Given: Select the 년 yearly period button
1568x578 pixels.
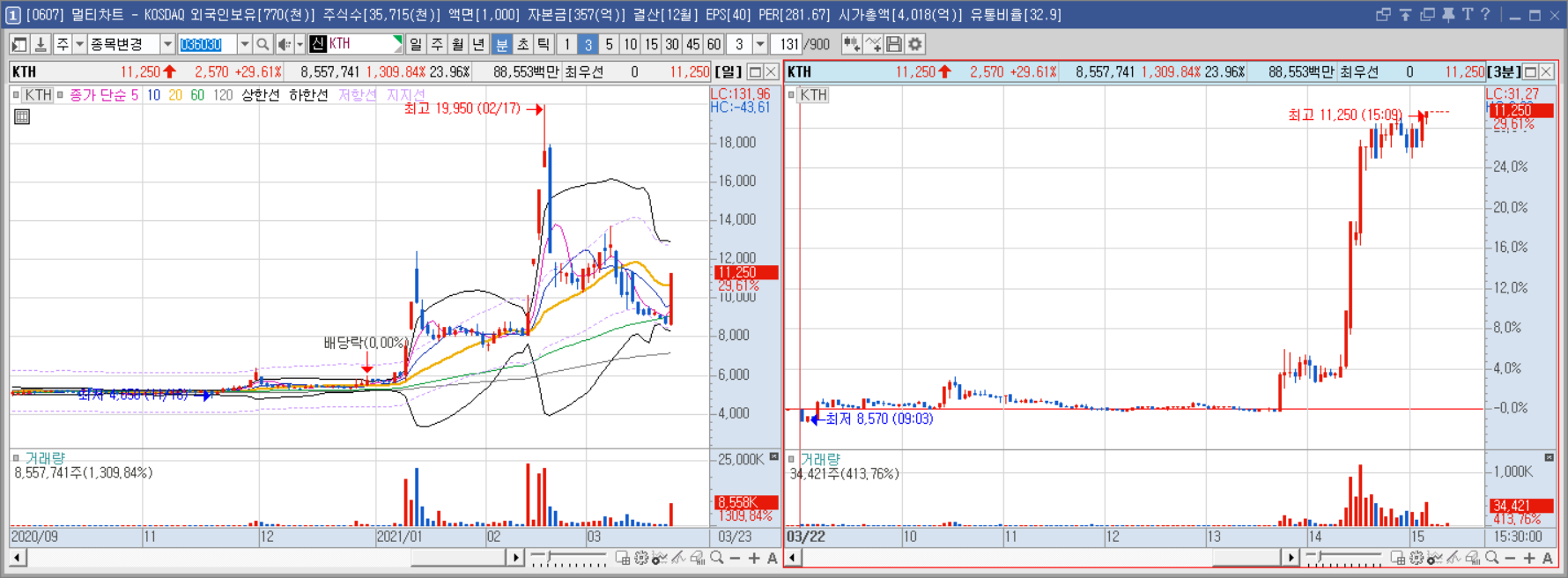Looking at the screenshot, I should (x=478, y=44).
